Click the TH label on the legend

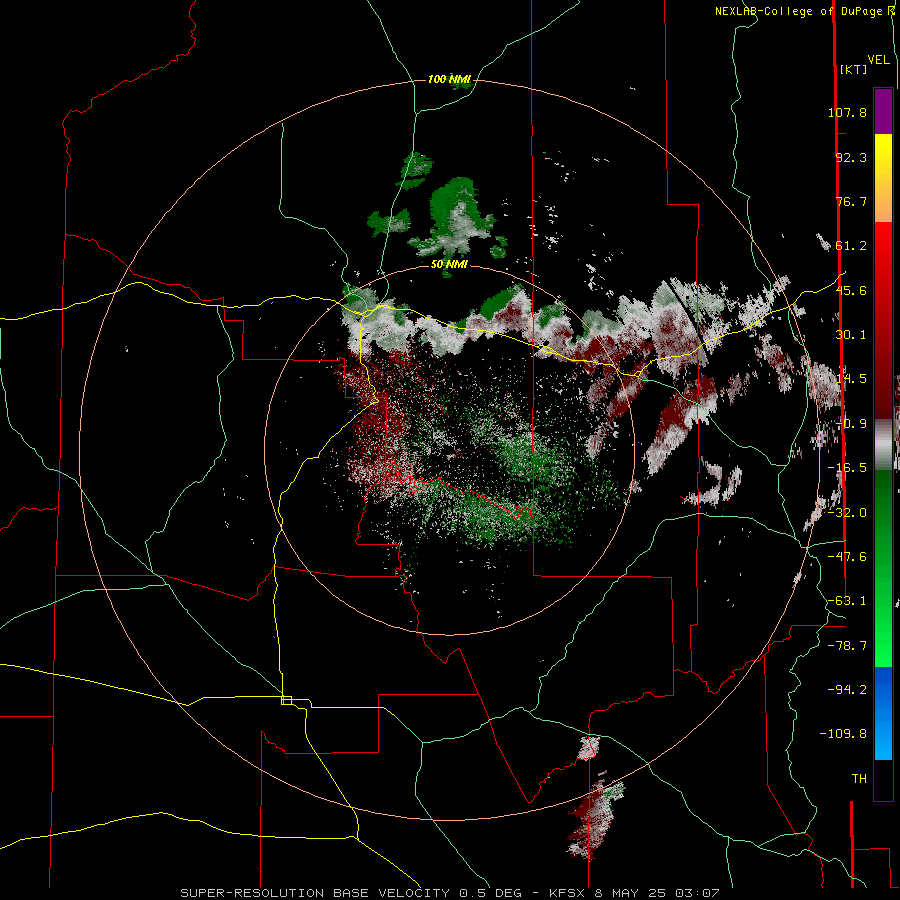[859, 778]
